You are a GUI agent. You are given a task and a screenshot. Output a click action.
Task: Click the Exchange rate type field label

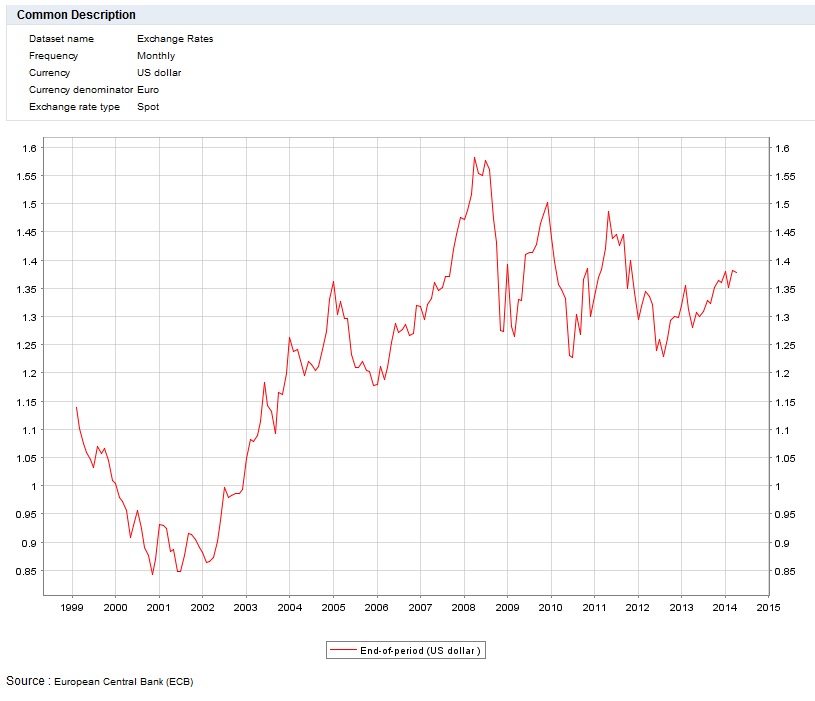tap(74, 107)
